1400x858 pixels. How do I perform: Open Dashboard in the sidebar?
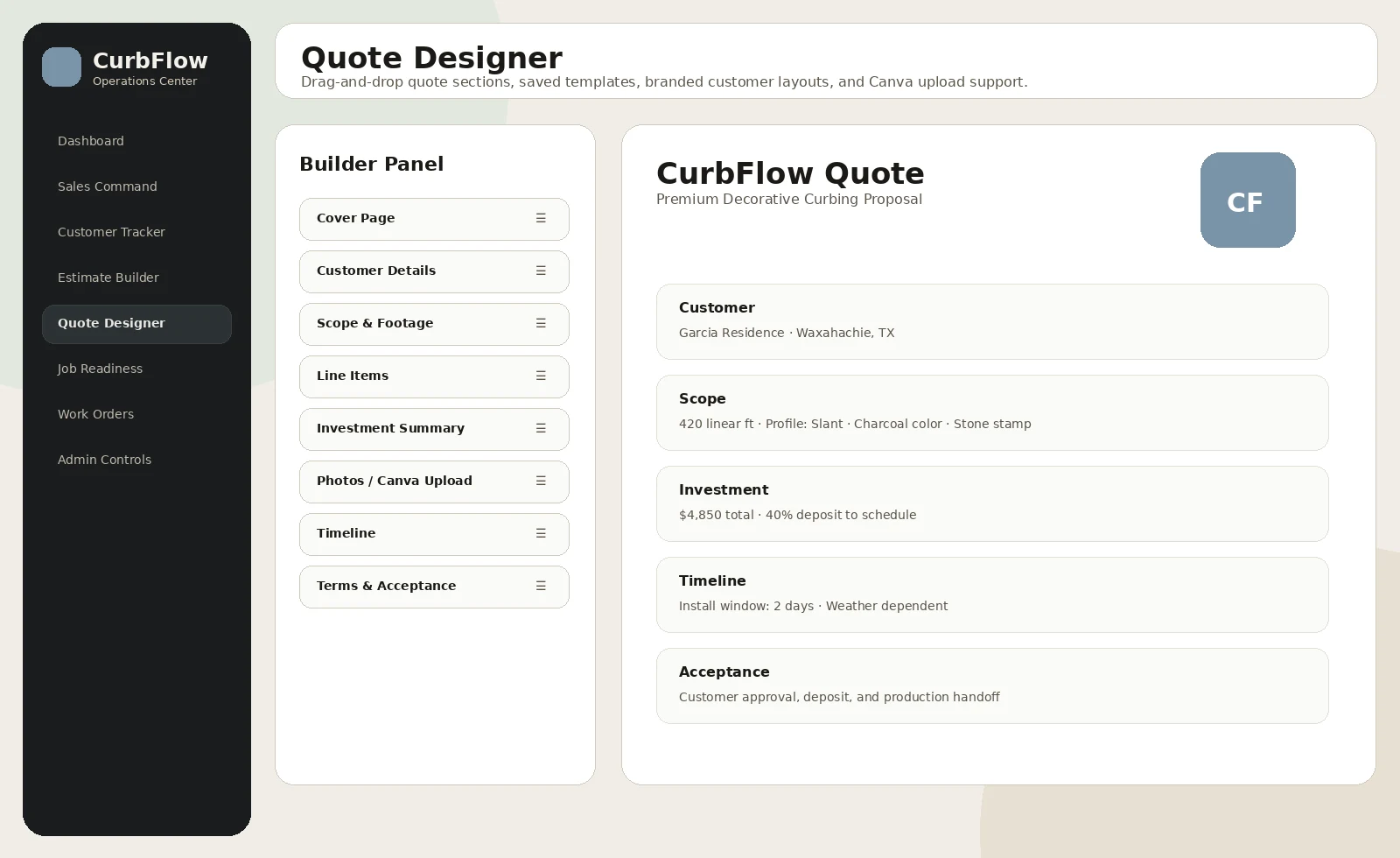[x=136, y=141]
